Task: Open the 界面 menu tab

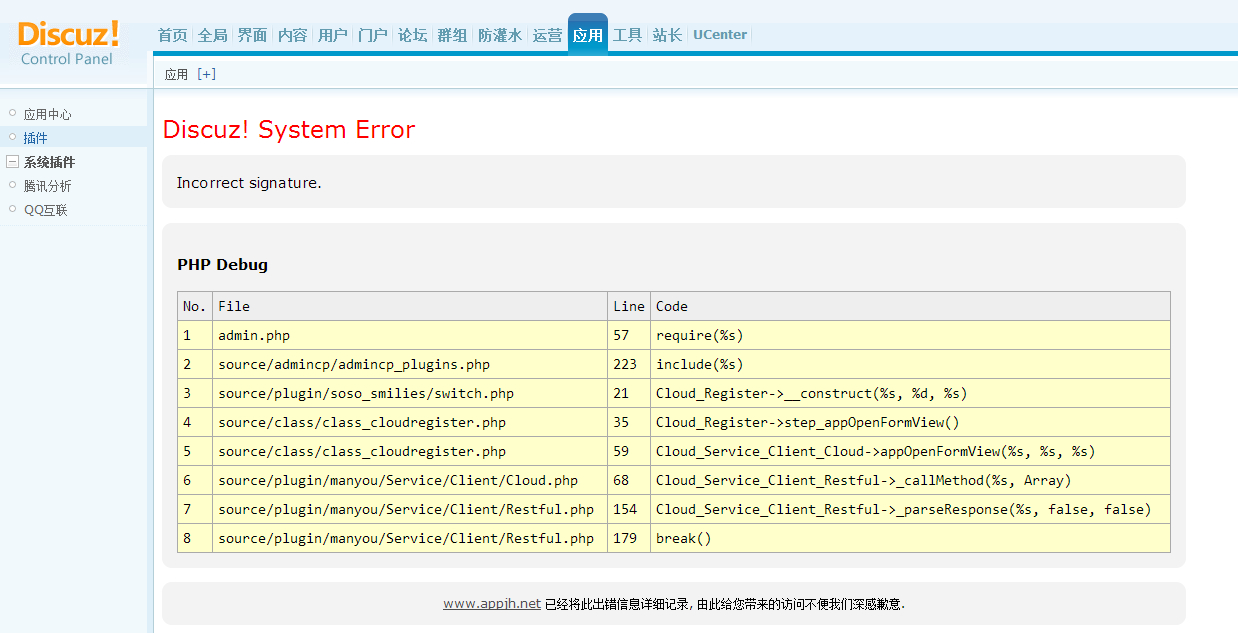Action: [x=252, y=35]
